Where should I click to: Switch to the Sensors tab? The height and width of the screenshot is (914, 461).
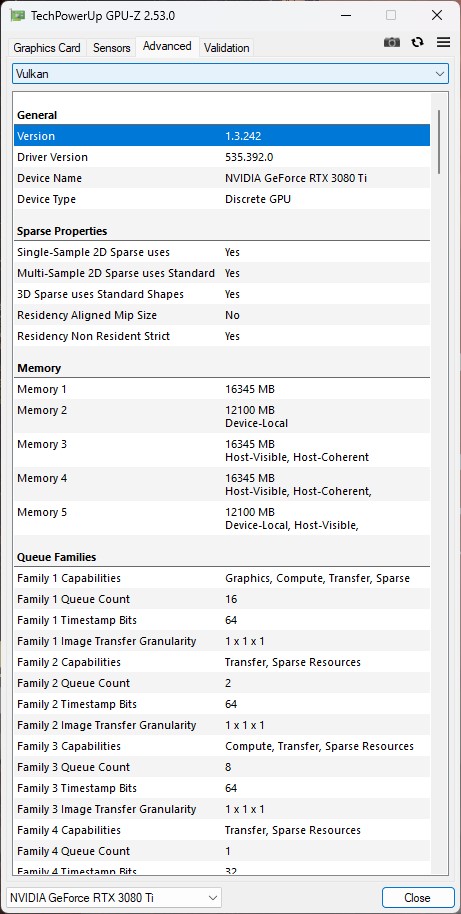(x=111, y=48)
